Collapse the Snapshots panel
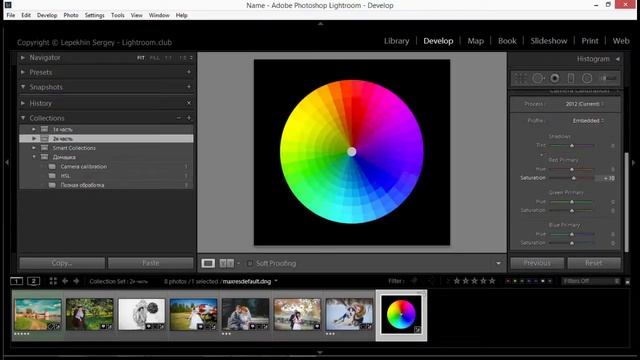The height and width of the screenshot is (360, 640). (23, 87)
